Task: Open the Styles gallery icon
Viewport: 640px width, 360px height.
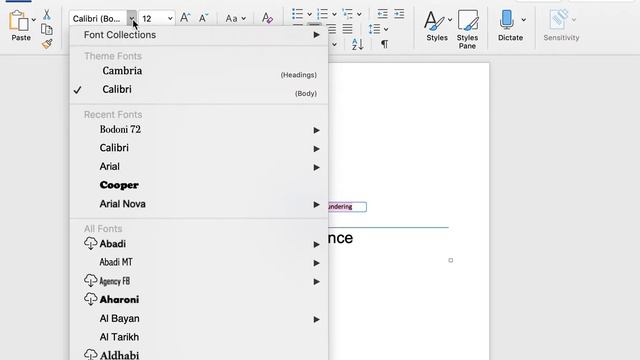Action: [434, 20]
